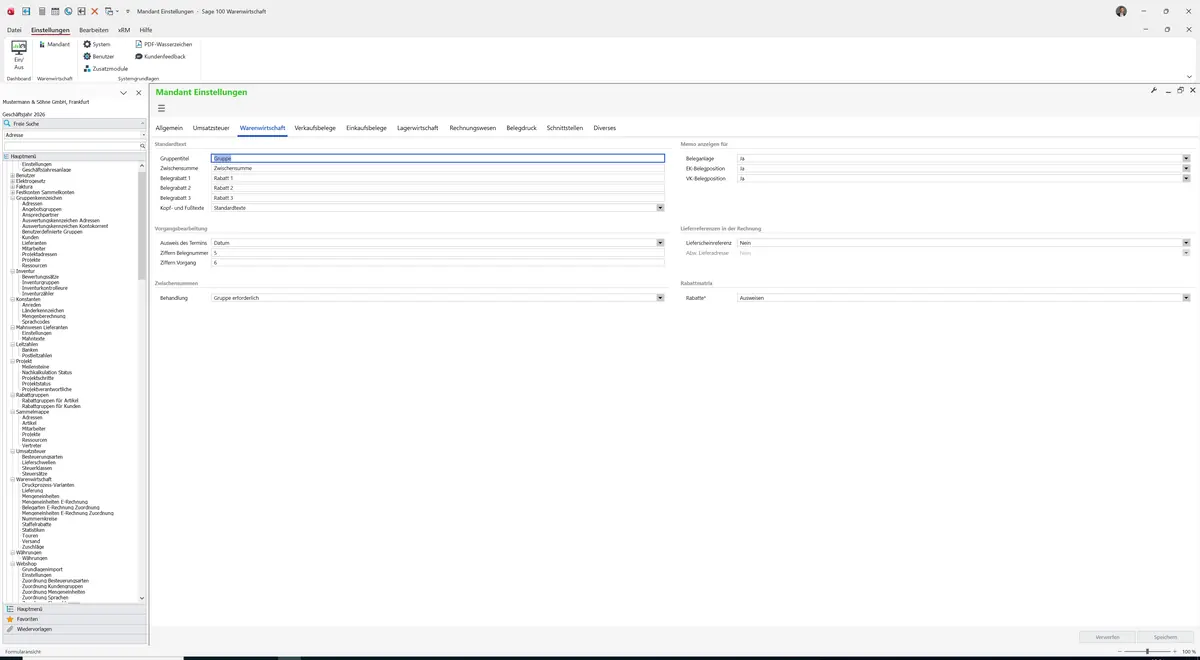Select Staffelrabatte in the navigation tree
The image size is (1200, 660).
pyautogui.click(x=36, y=524)
